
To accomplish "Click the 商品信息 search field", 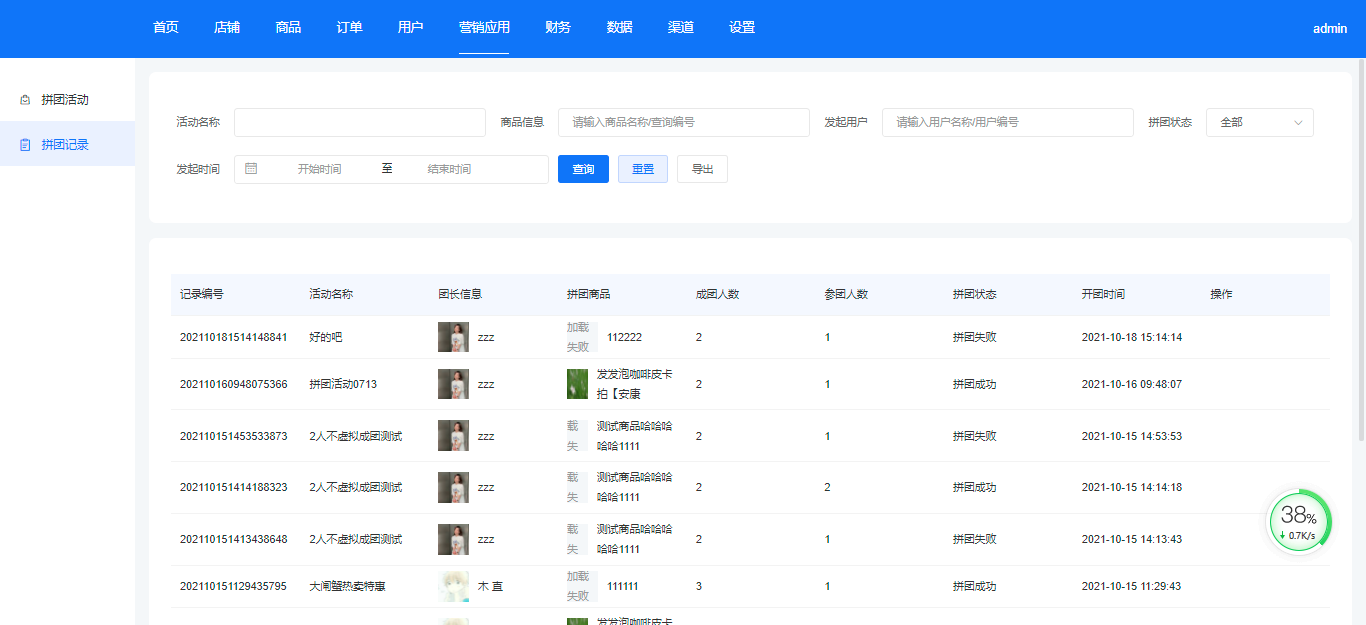I will coord(683,122).
